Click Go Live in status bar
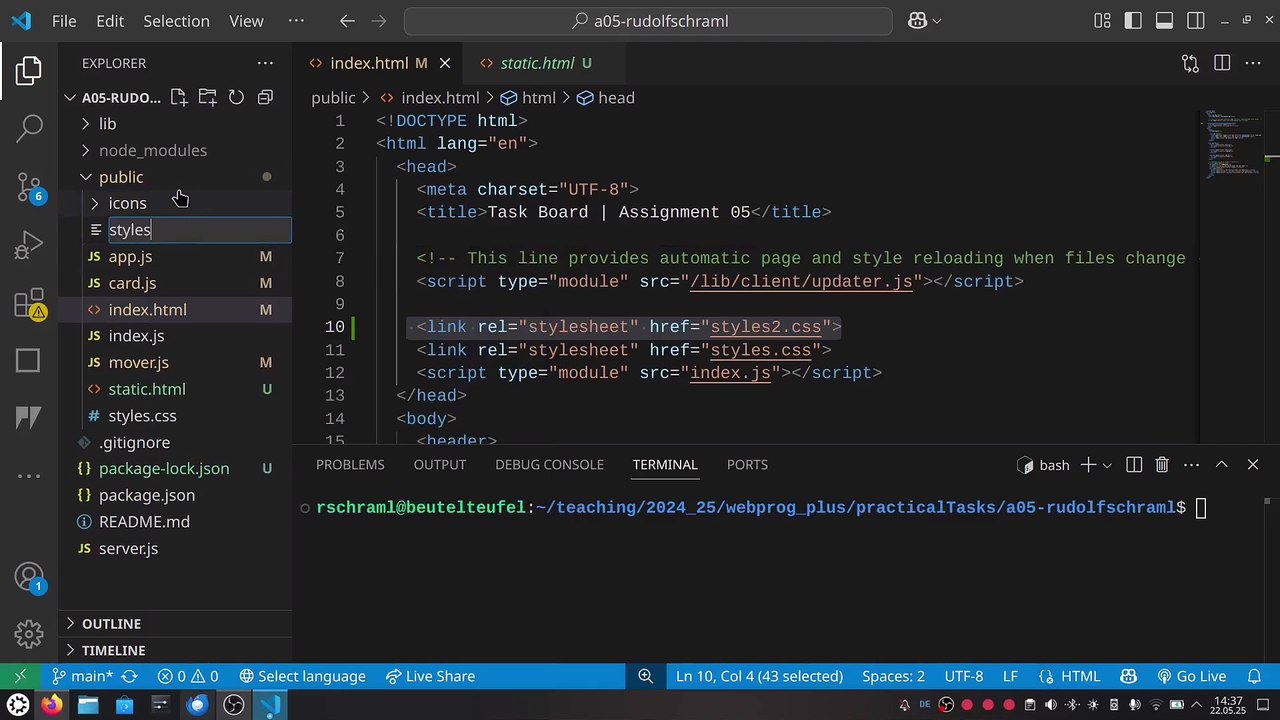The width and height of the screenshot is (1280, 720). pyautogui.click(x=1192, y=676)
